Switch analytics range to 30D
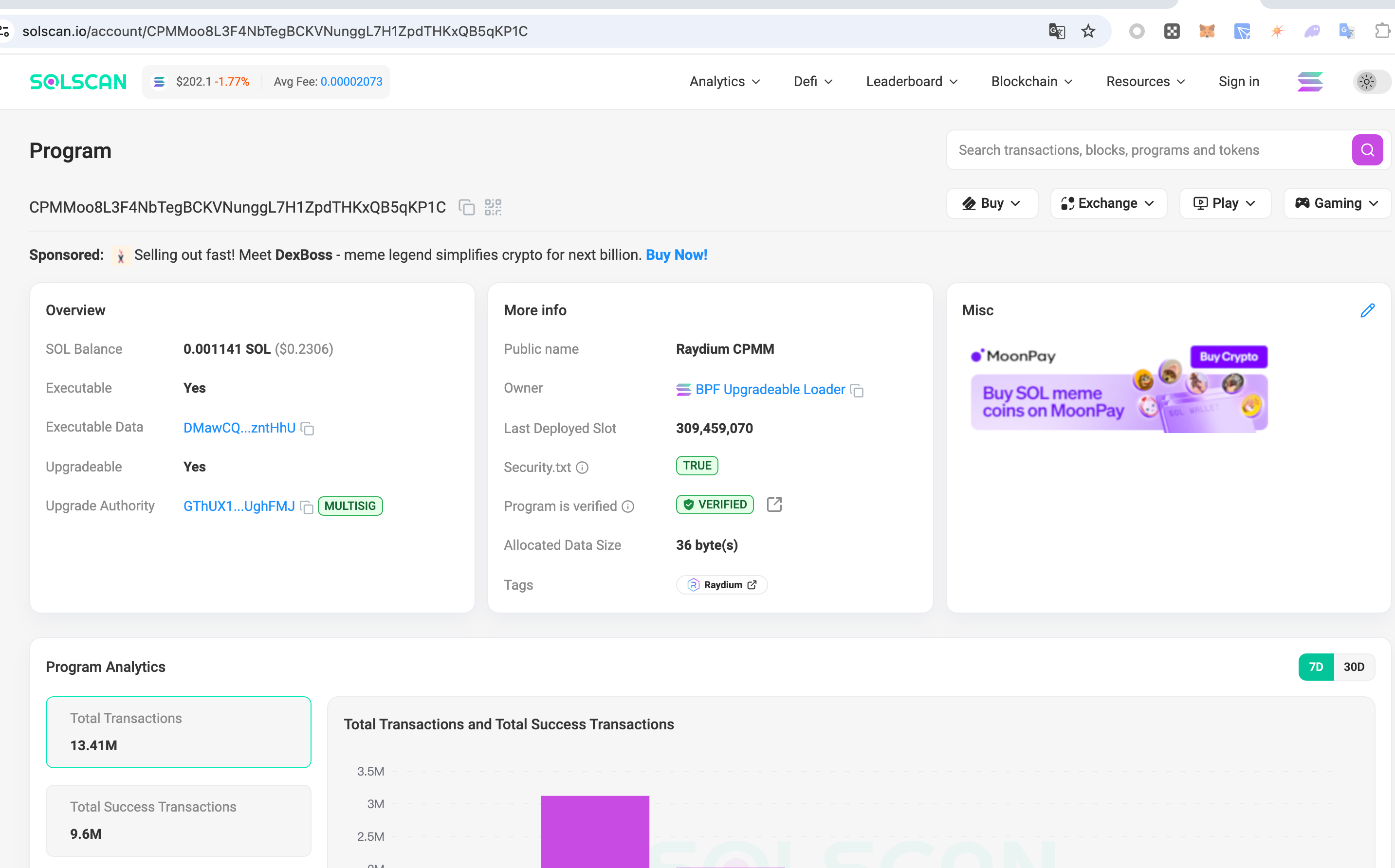The width and height of the screenshot is (1395, 868). (x=1354, y=667)
